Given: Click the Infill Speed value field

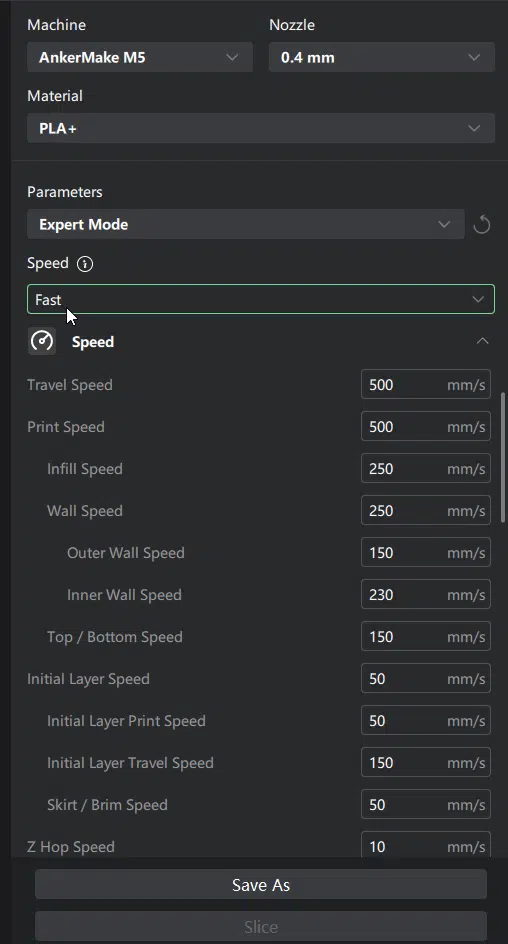Looking at the screenshot, I should (426, 468).
